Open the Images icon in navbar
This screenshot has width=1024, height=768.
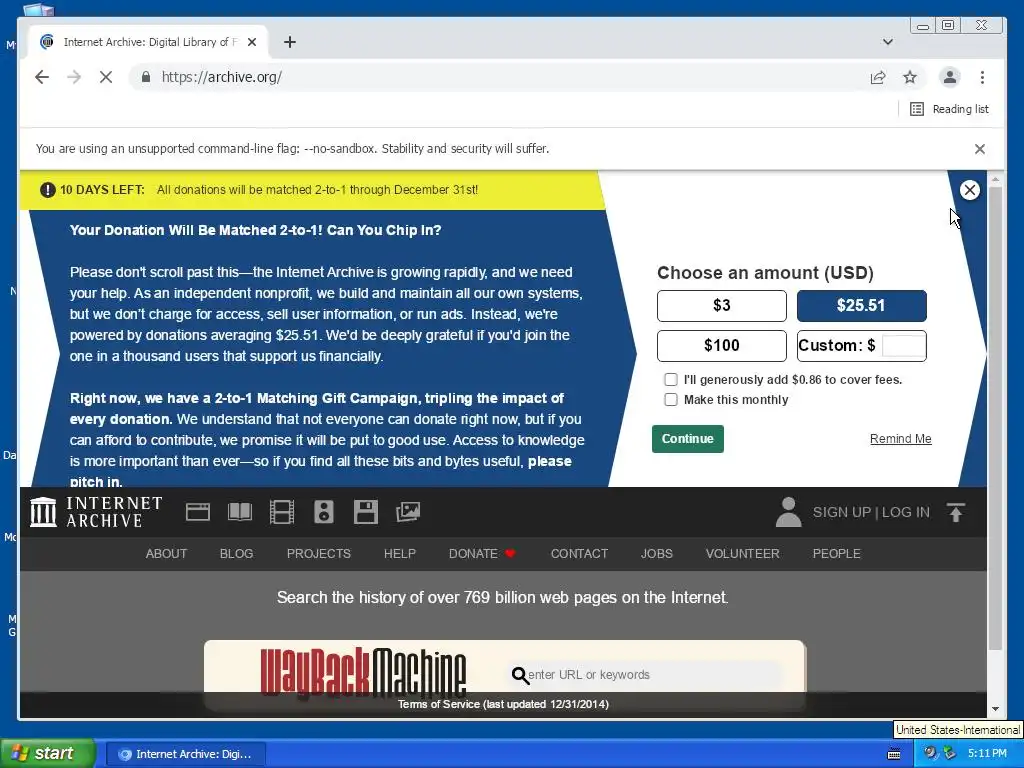[408, 512]
